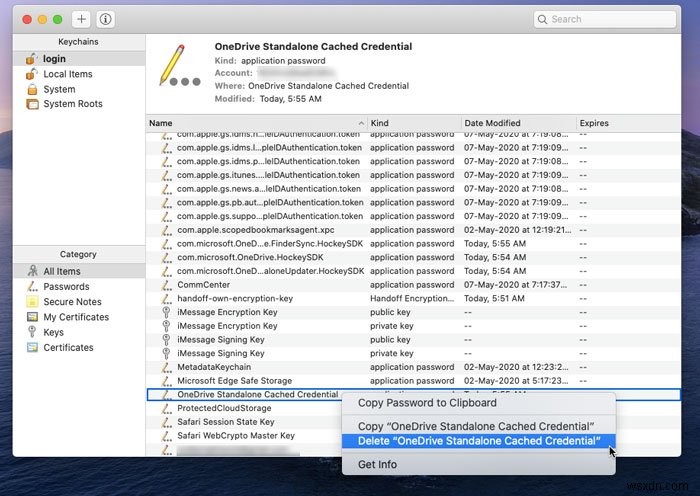
Task: Choose Copy Password to Clipboard
Action: 479,403
